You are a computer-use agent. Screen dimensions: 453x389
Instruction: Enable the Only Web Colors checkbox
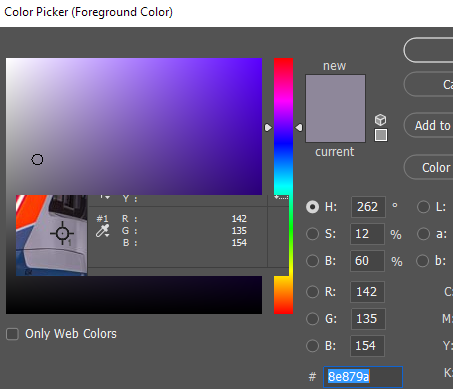click(x=12, y=334)
